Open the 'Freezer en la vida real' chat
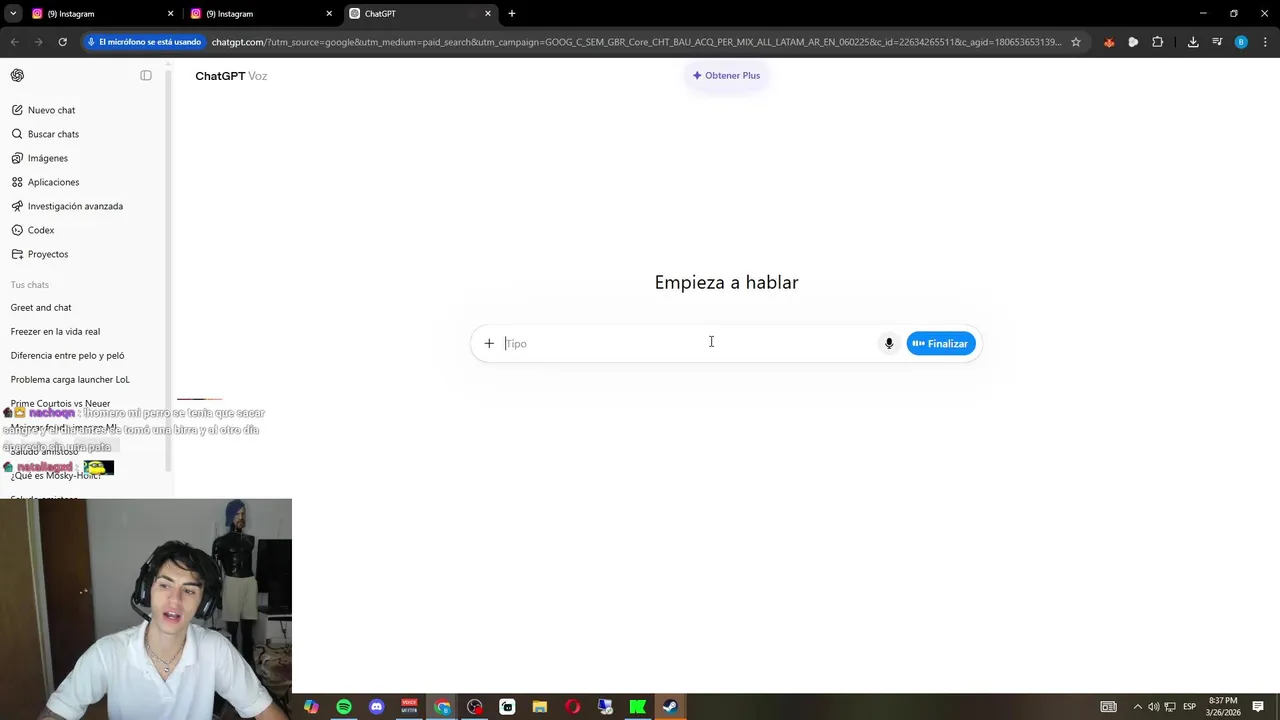The height and width of the screenshot is (720, 1280). click(x=55, y=331)
